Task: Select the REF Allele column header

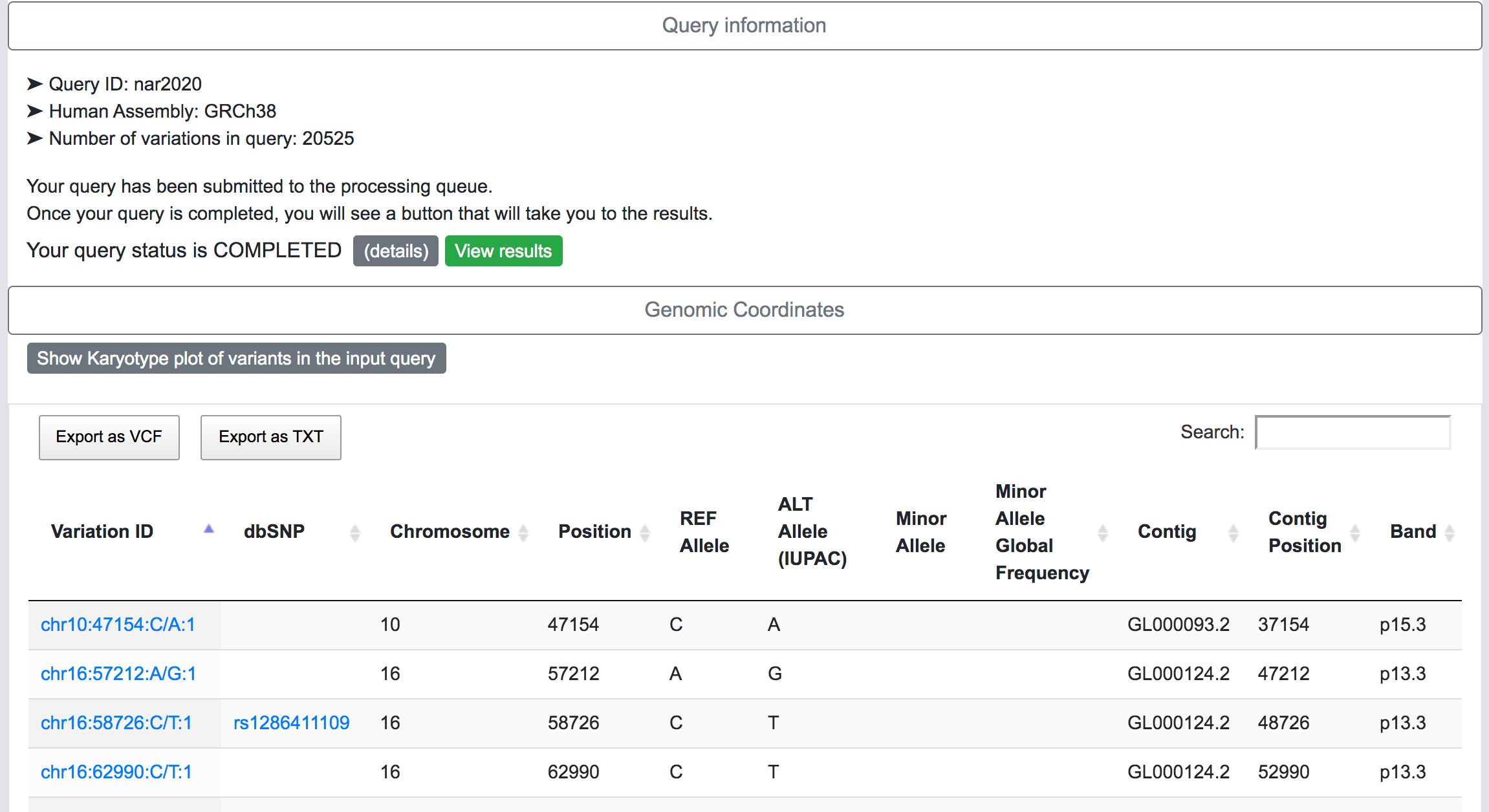Action: point(704,531)
